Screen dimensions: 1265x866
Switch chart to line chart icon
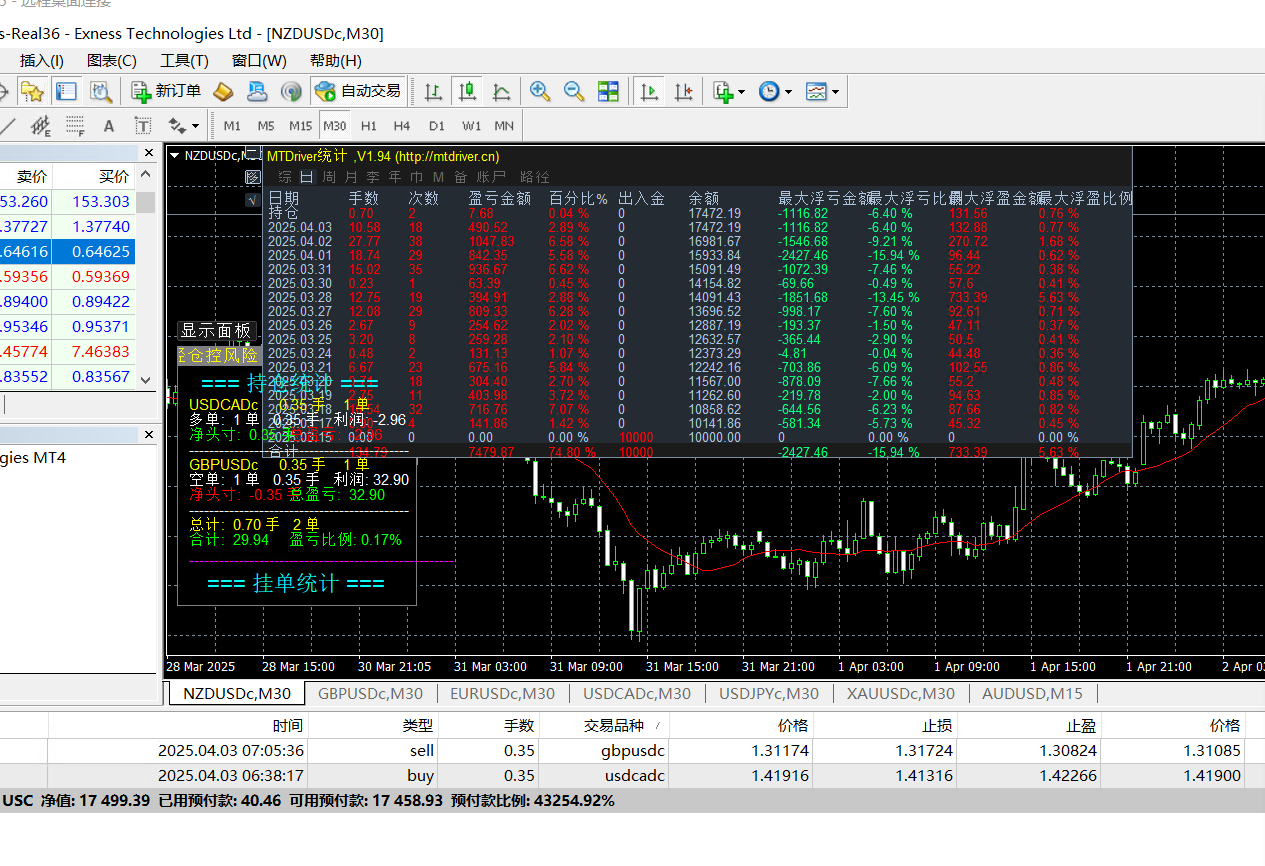coord(501,91)
